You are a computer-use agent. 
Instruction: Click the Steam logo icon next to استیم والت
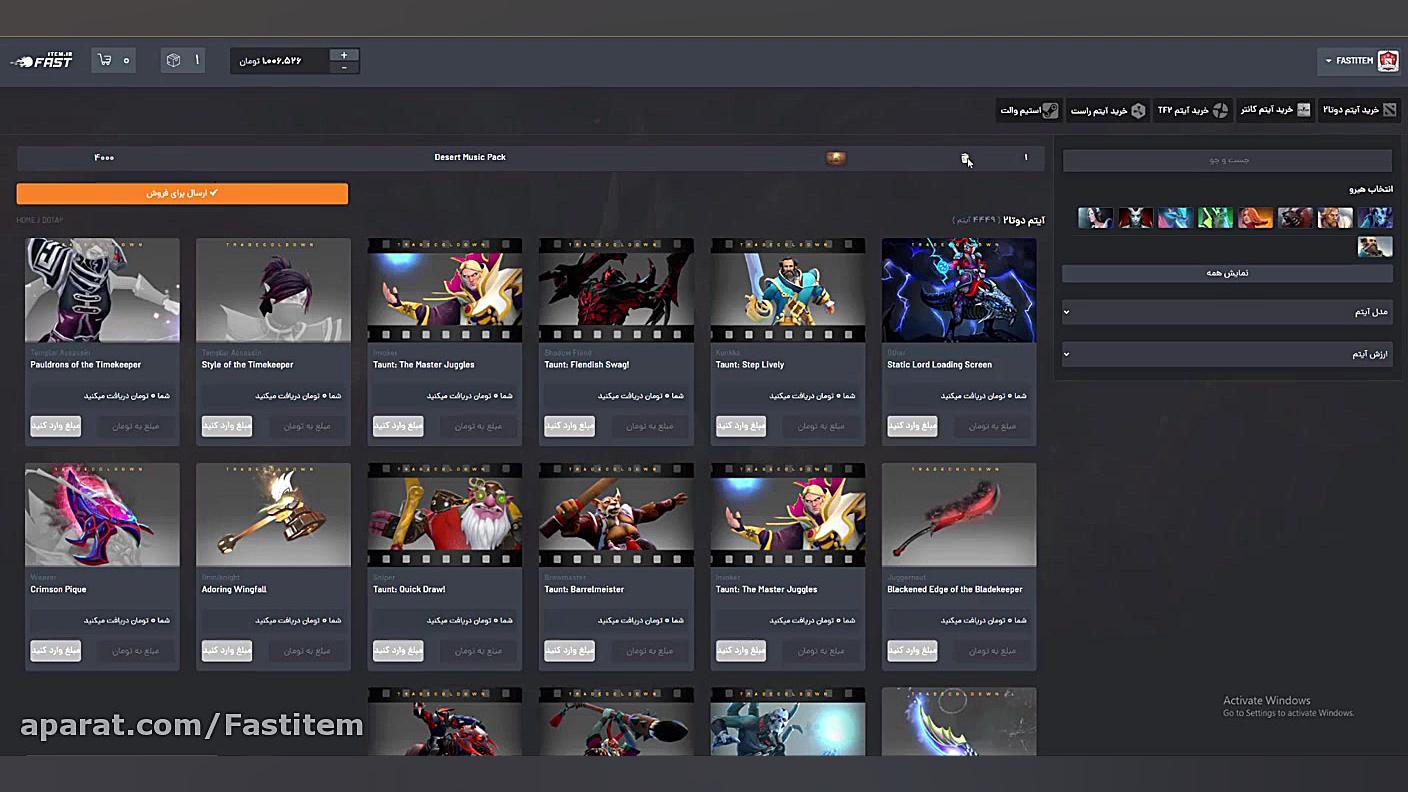tap(1051, 110)
